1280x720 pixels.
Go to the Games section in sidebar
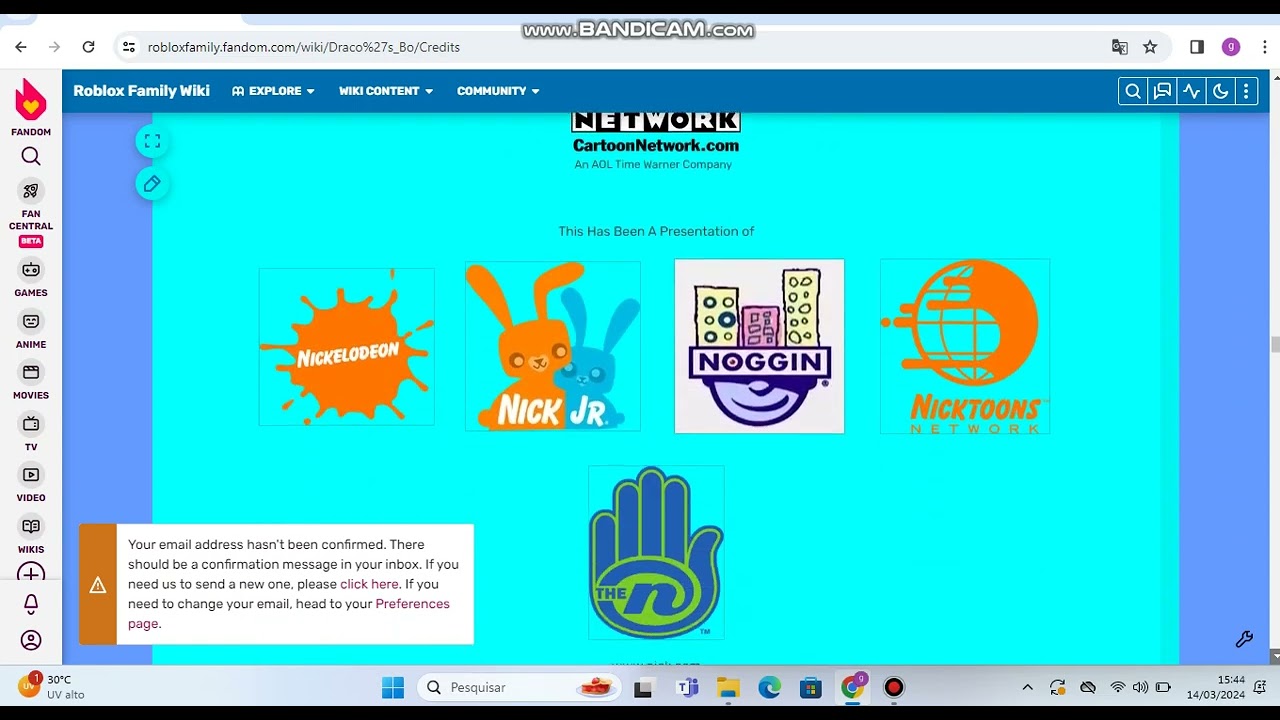pyautogui.click(x=31, y=278)
